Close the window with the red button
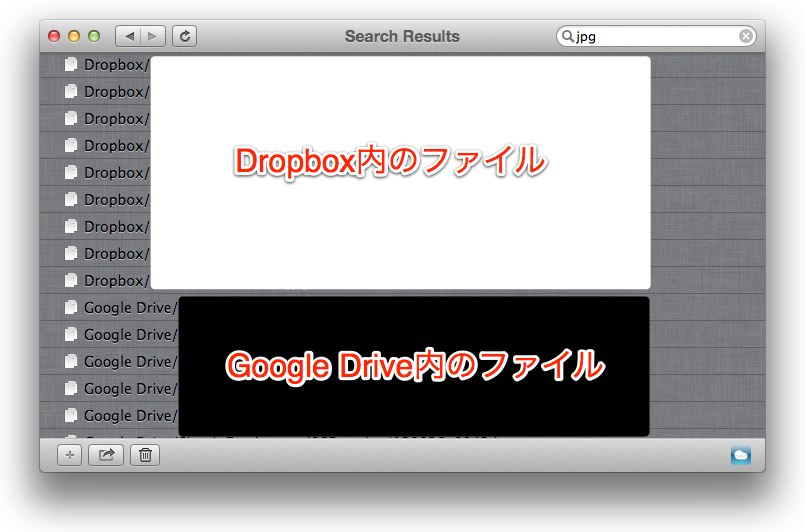The image size is (805, 532). point(54,36)
